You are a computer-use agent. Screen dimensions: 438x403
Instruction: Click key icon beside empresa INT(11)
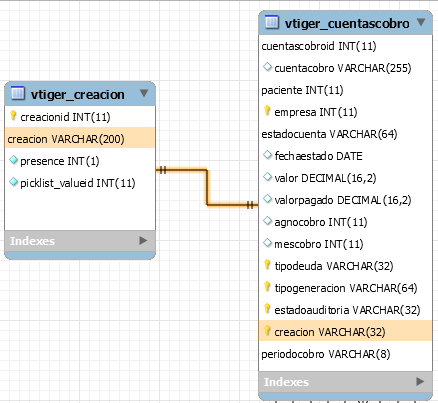click(x=267, y=111)
